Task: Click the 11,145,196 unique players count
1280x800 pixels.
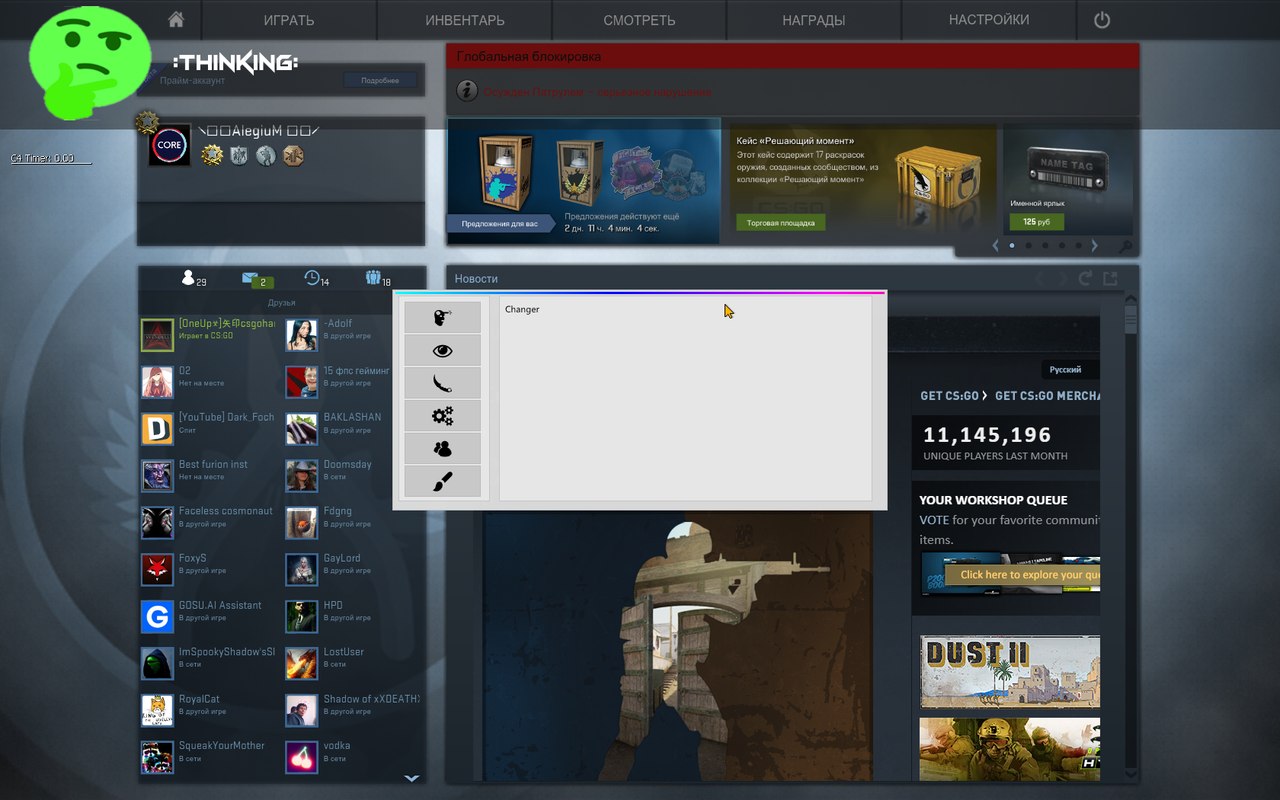Action: (x=987, y=435)
